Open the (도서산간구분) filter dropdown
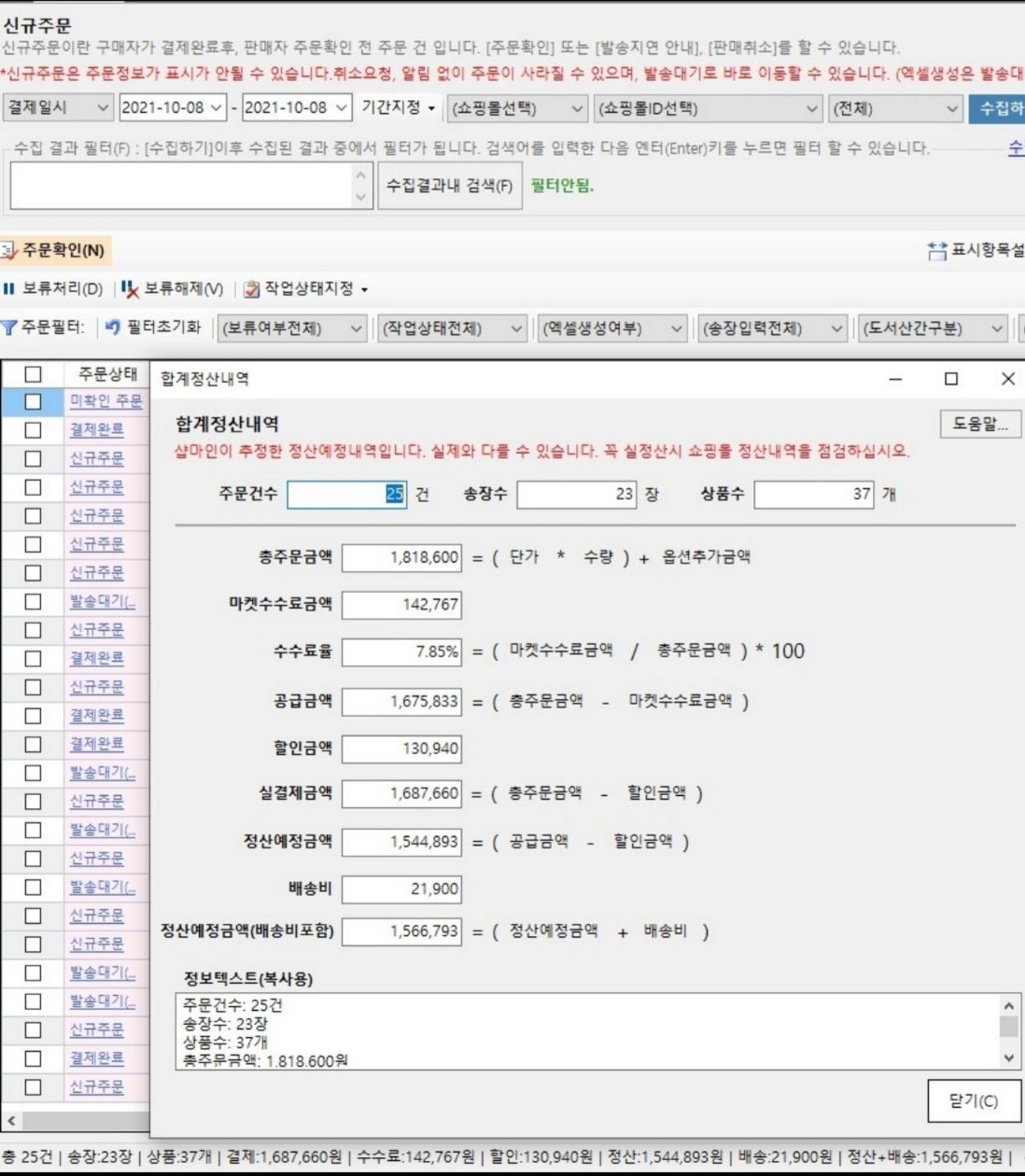1025x1176 pixels. point(933,328)
